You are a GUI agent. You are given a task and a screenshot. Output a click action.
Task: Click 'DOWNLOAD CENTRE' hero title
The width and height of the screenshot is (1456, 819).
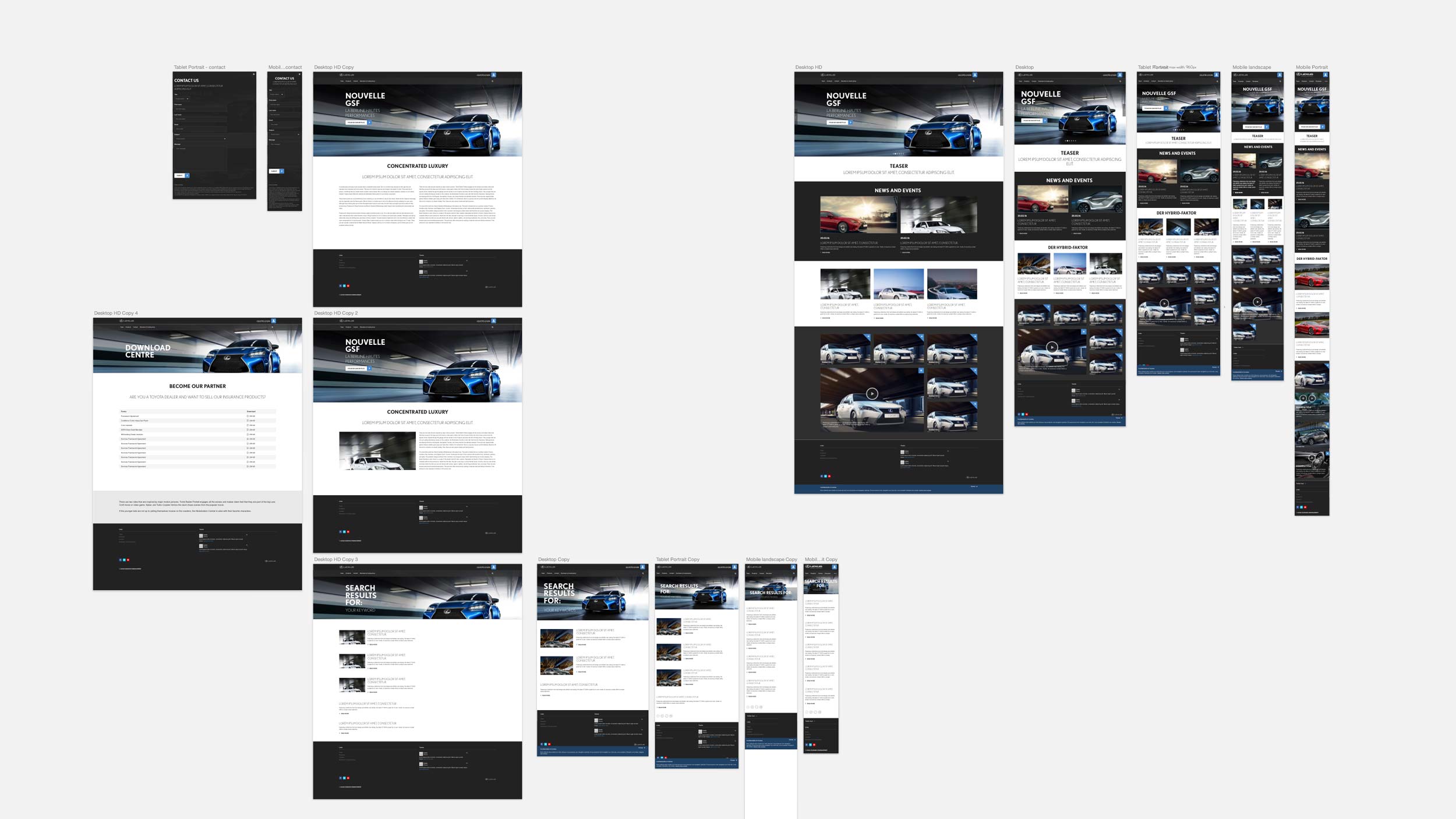pyautogui.click(x=148, y=351)
